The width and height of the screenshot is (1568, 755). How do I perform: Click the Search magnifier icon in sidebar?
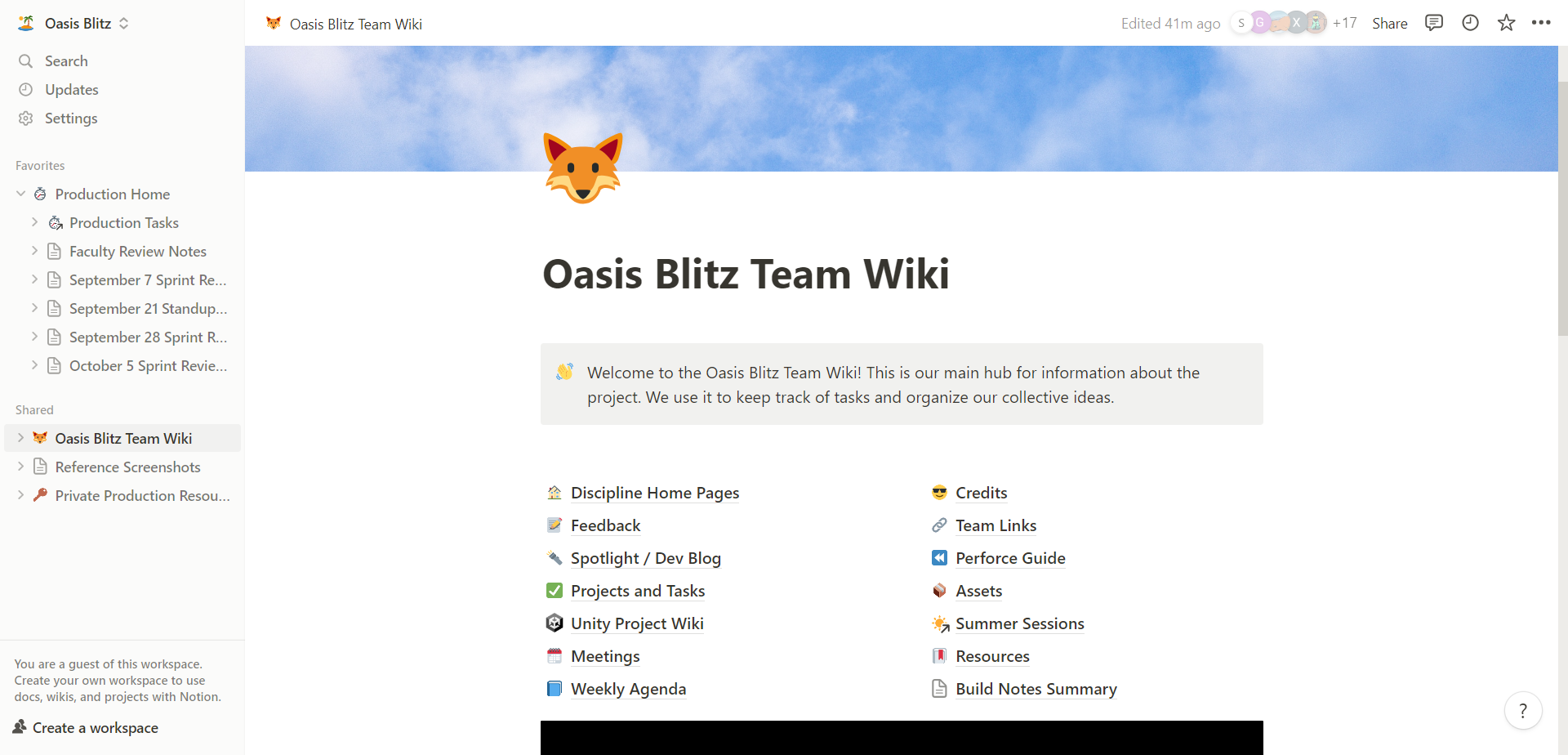[x=26, y=61]
